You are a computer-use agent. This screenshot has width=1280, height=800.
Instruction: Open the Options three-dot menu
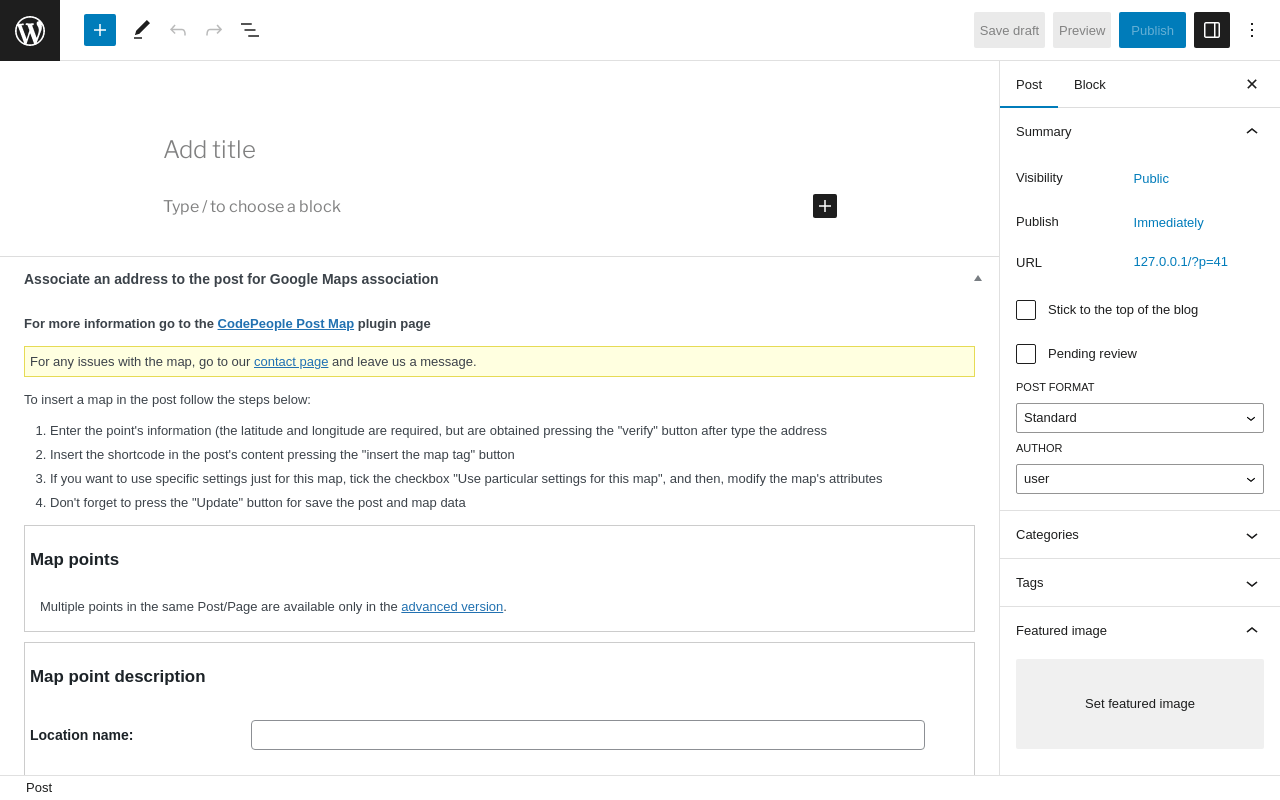1252,30
